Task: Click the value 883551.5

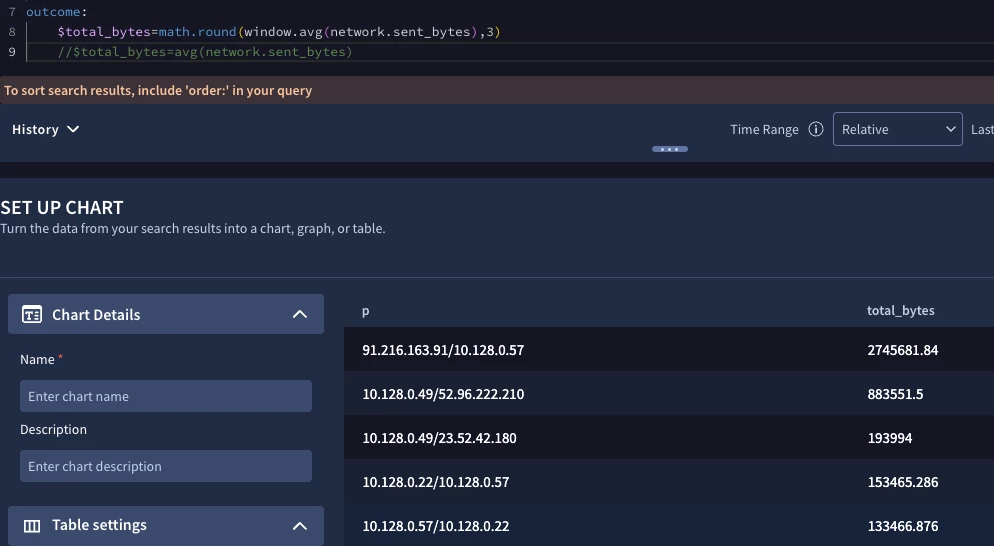Action: click(x=895, y=394)
